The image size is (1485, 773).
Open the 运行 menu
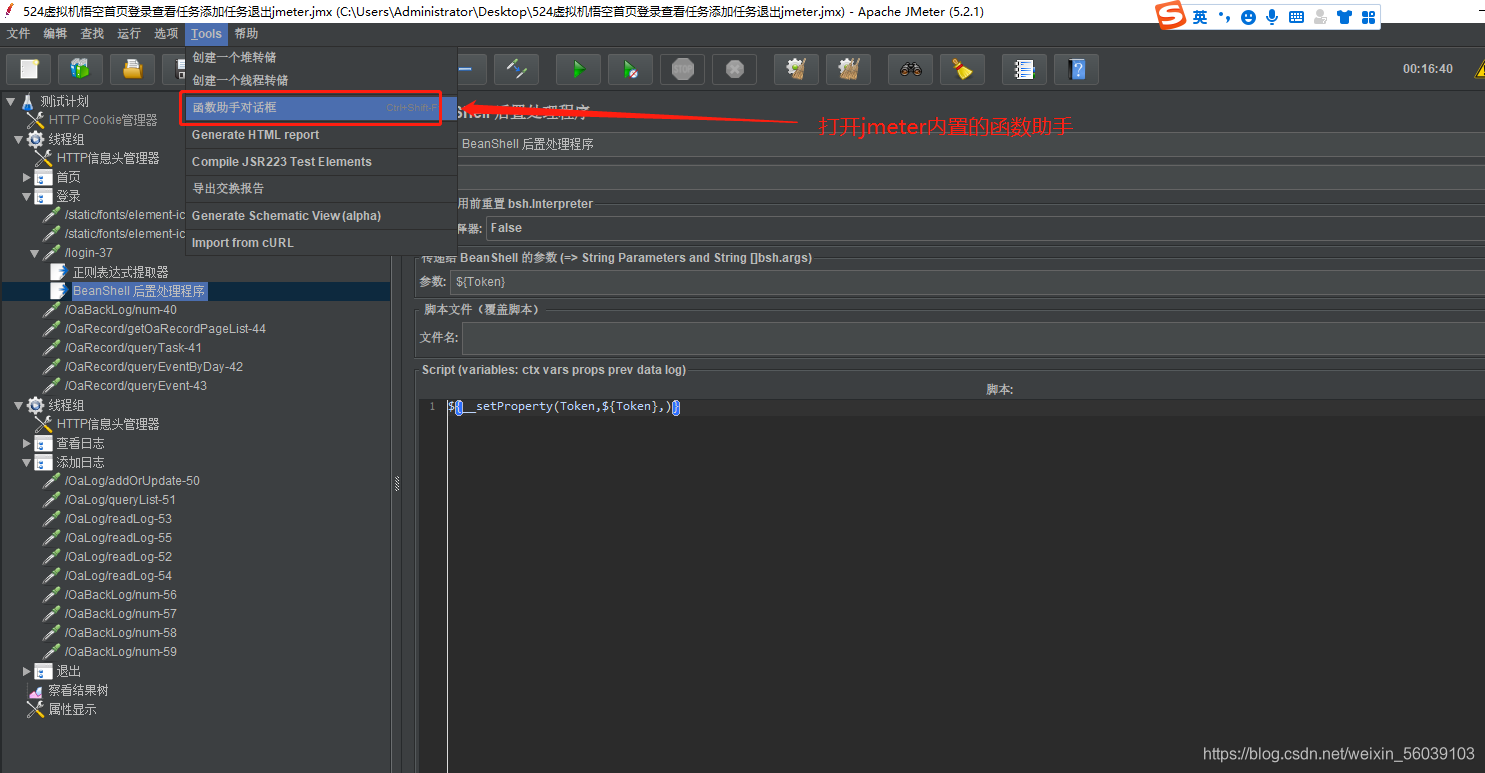[129, 34]
